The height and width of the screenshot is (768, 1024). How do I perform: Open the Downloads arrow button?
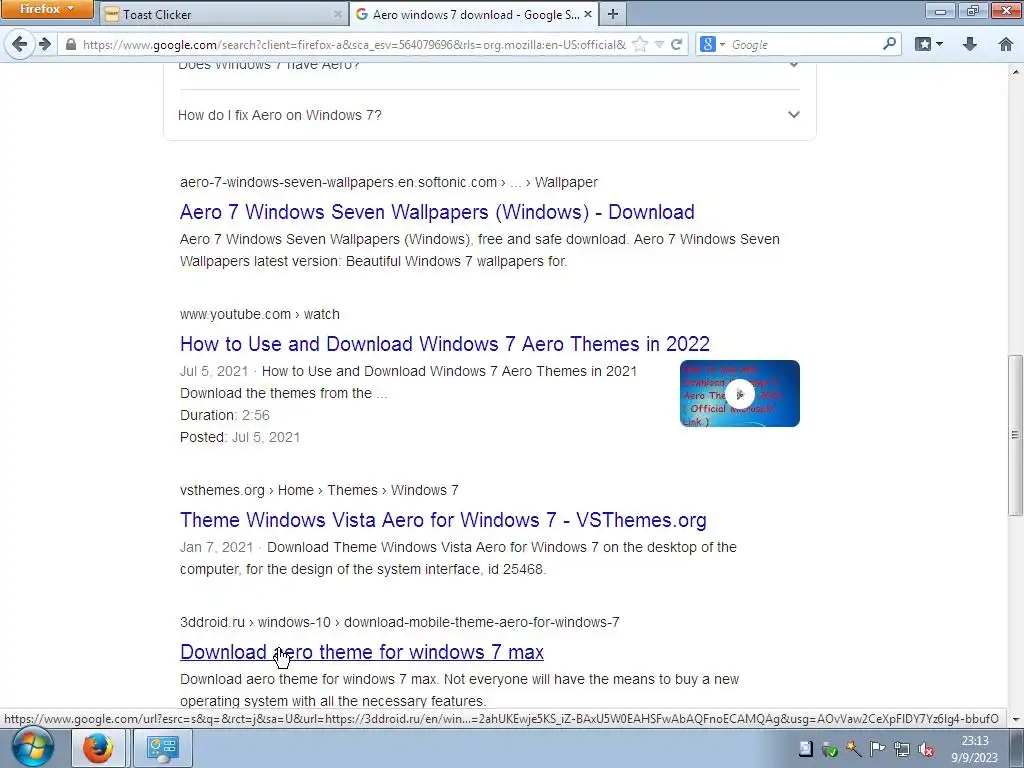[x=970, y=44]
